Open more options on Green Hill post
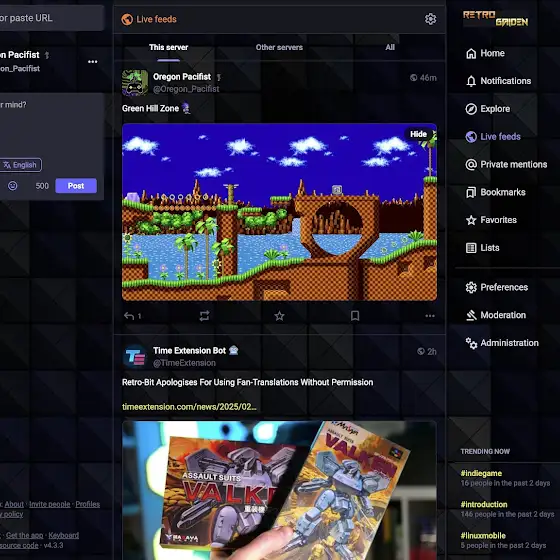The width and height of the screenshot is (560, 560). 430,316
